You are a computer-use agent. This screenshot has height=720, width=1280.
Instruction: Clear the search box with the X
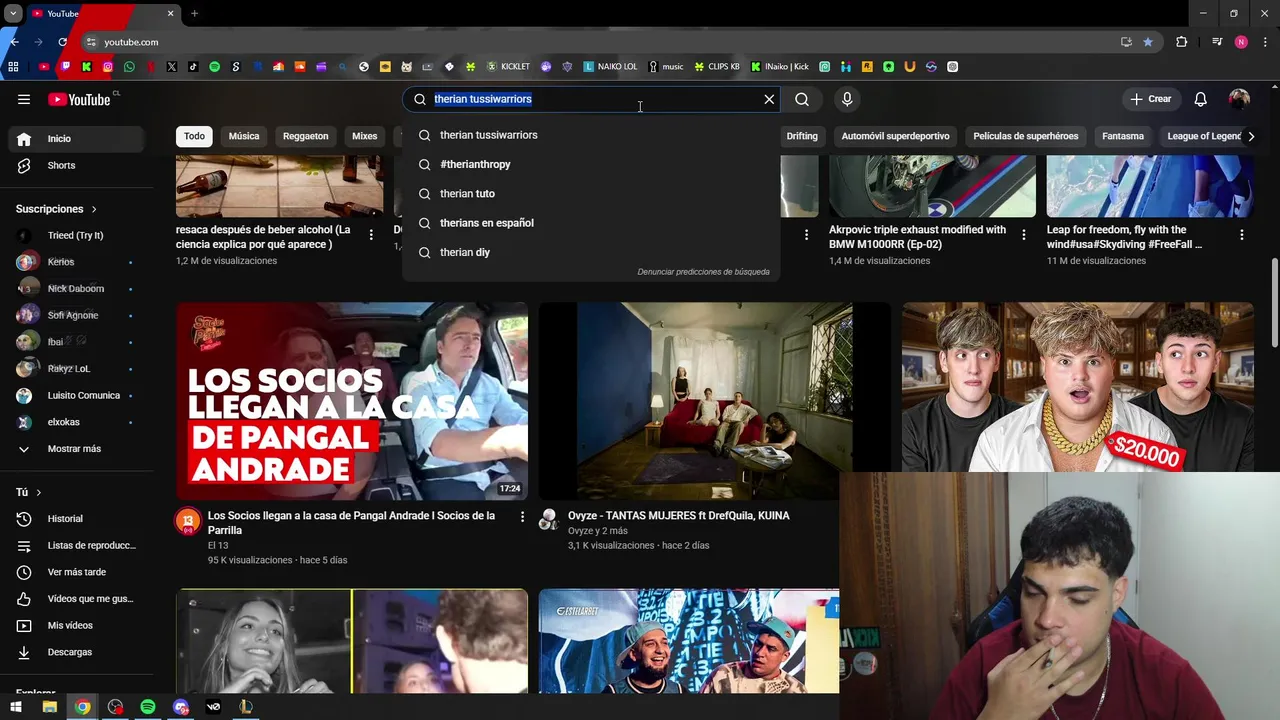pyautogui.click(x=769, y=99)
